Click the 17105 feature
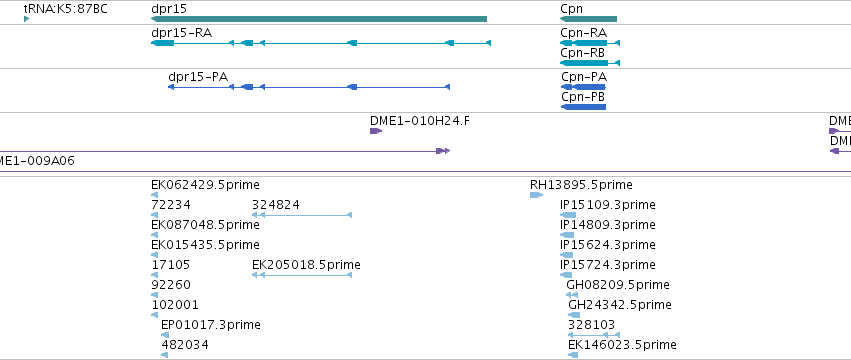 pyautogui.click(x=155, y=275)
